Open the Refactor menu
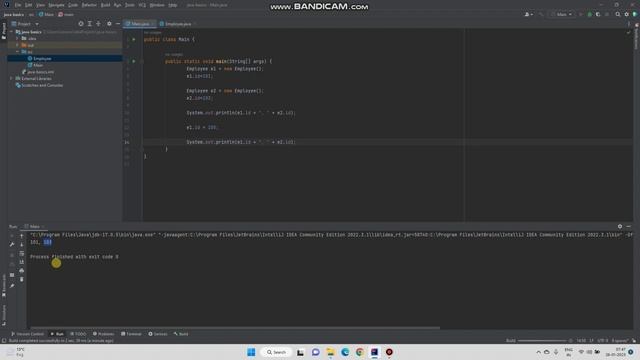The height and width of the screenshot is (360, 640). click(x=89, y=5)
